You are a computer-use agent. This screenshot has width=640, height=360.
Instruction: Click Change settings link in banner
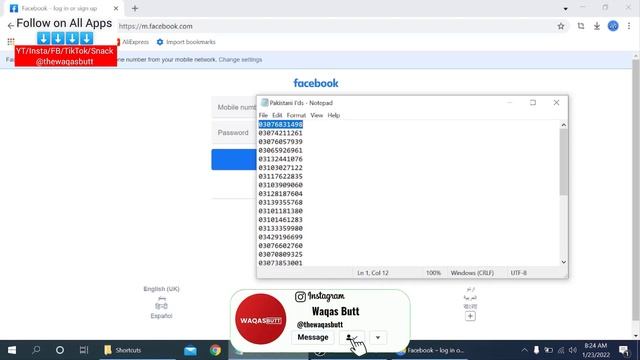click(x=240, y=60)
